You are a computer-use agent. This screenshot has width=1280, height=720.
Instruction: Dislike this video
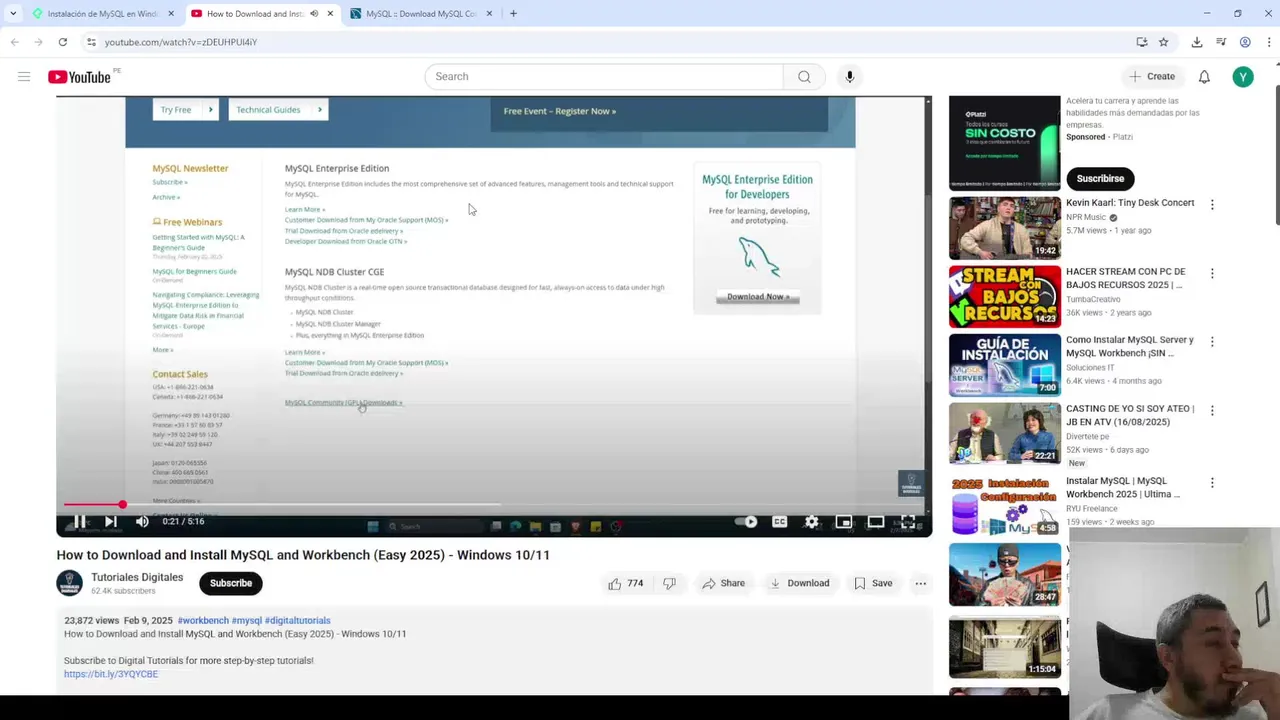tap(669, 583)
